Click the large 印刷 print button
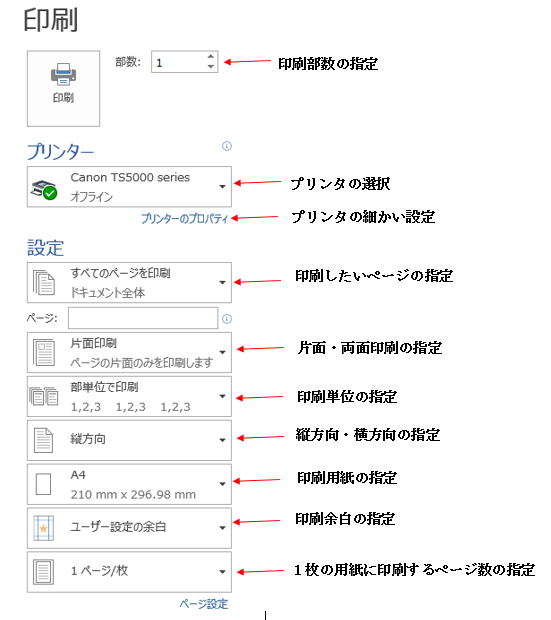This screenshot has width=551, height=620. point(63,88)
